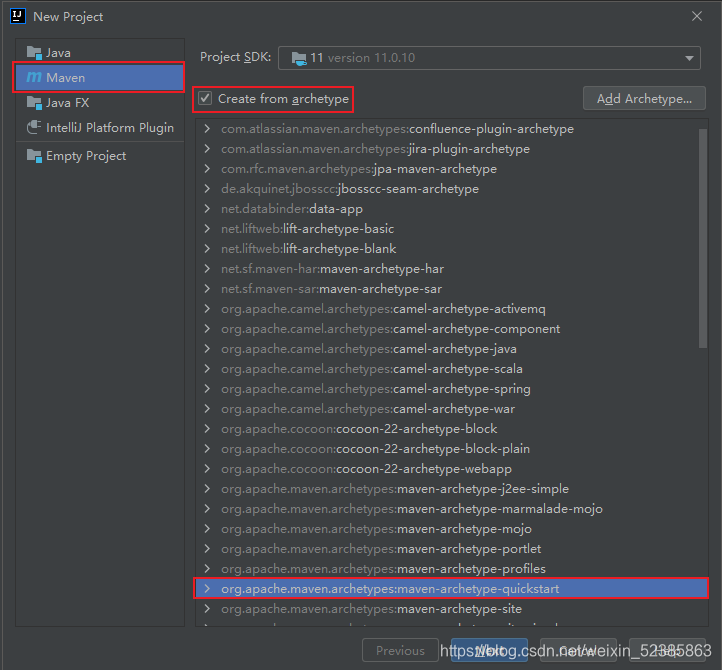Expand maven-archetype-j2ee-simple entry

pyautogui.click(x=207, y=489)
